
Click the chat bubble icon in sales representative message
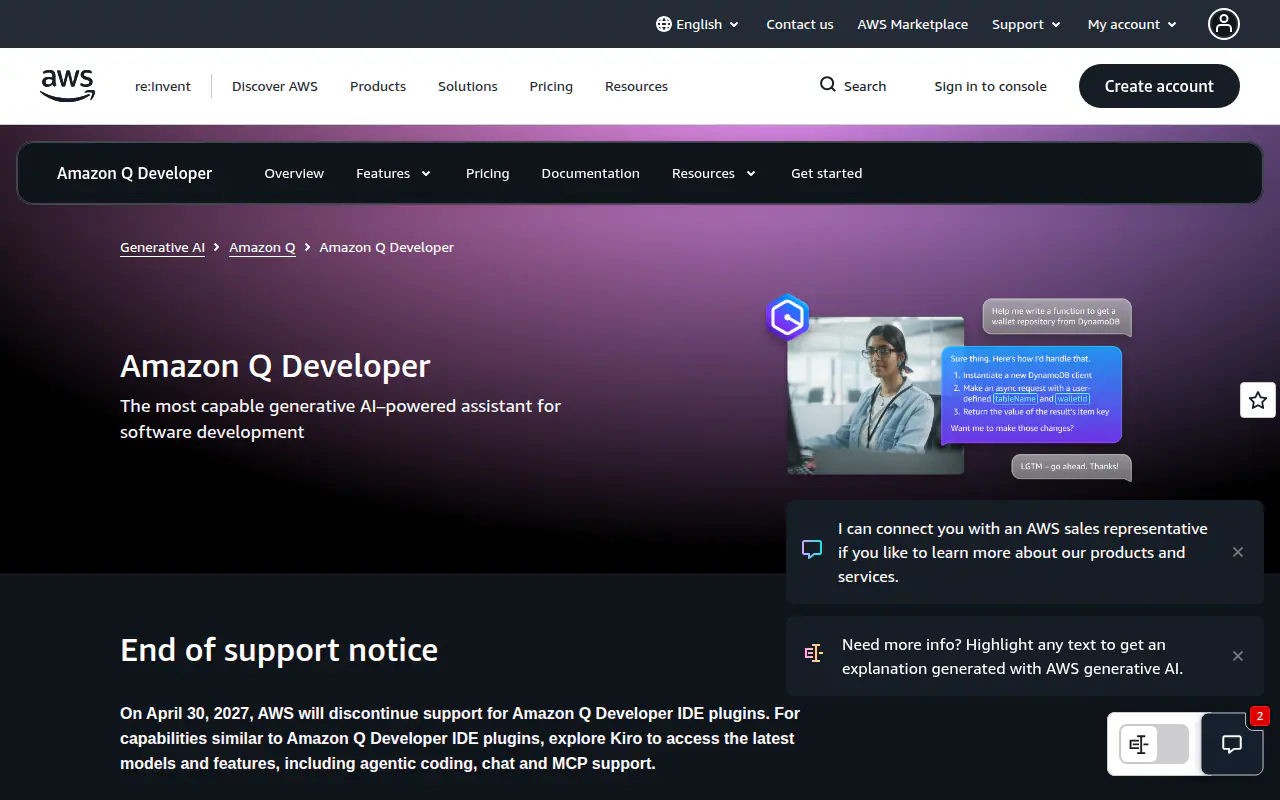click(x=812, y=549)
